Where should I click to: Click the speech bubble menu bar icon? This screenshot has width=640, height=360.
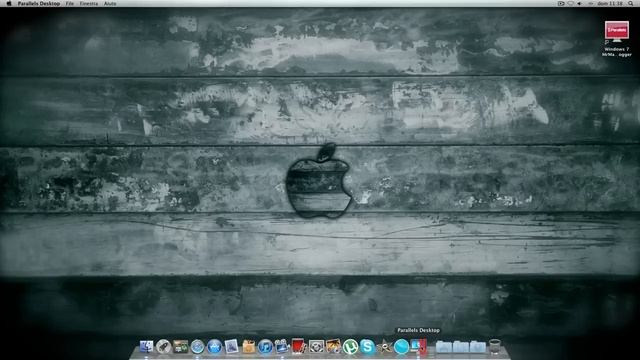[570, 3]
